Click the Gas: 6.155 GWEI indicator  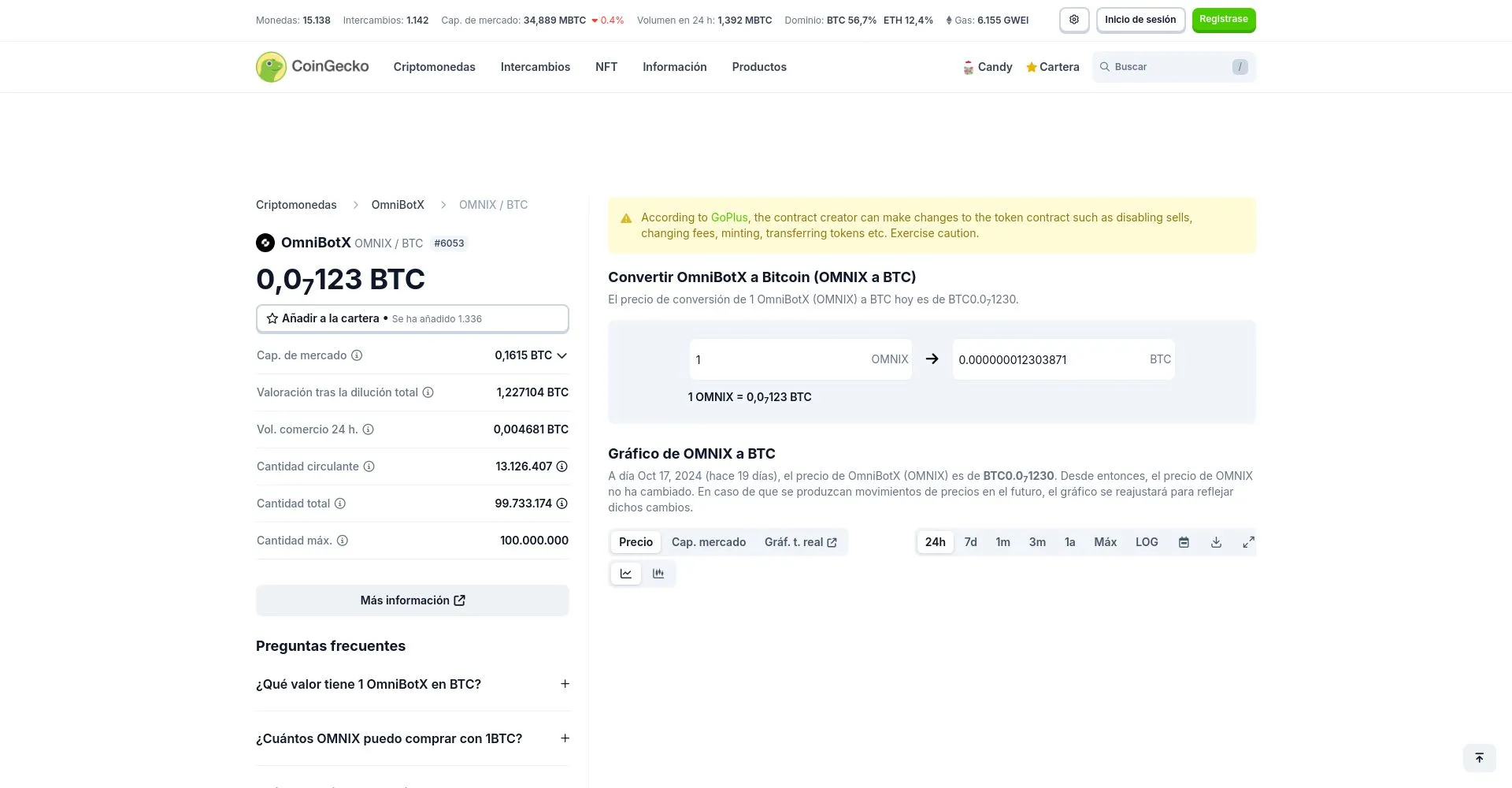pyautogui.click(x=988, y=20)
